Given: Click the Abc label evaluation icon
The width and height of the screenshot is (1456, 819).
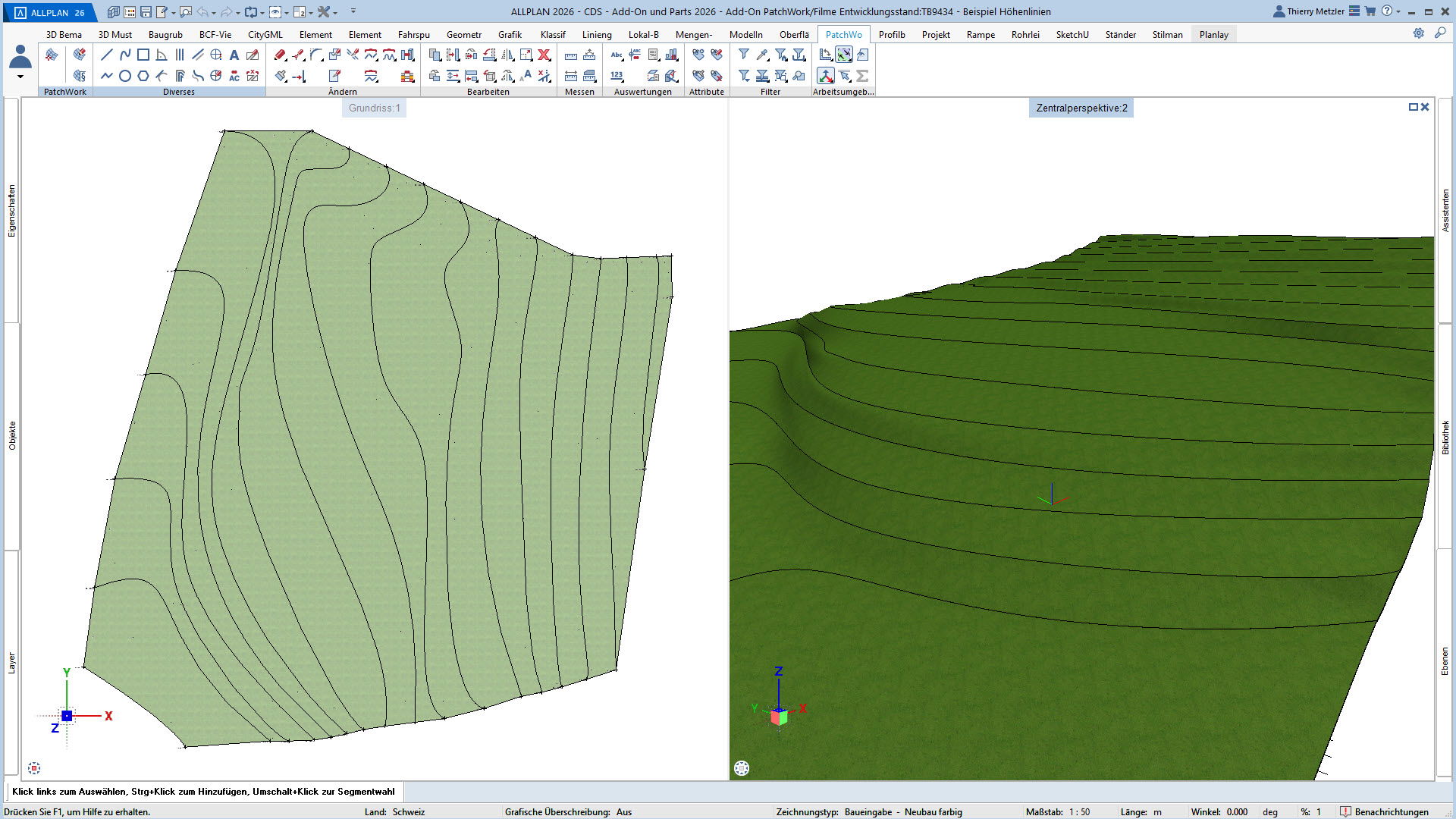Looking at the screenshot, I should point(617,55).
